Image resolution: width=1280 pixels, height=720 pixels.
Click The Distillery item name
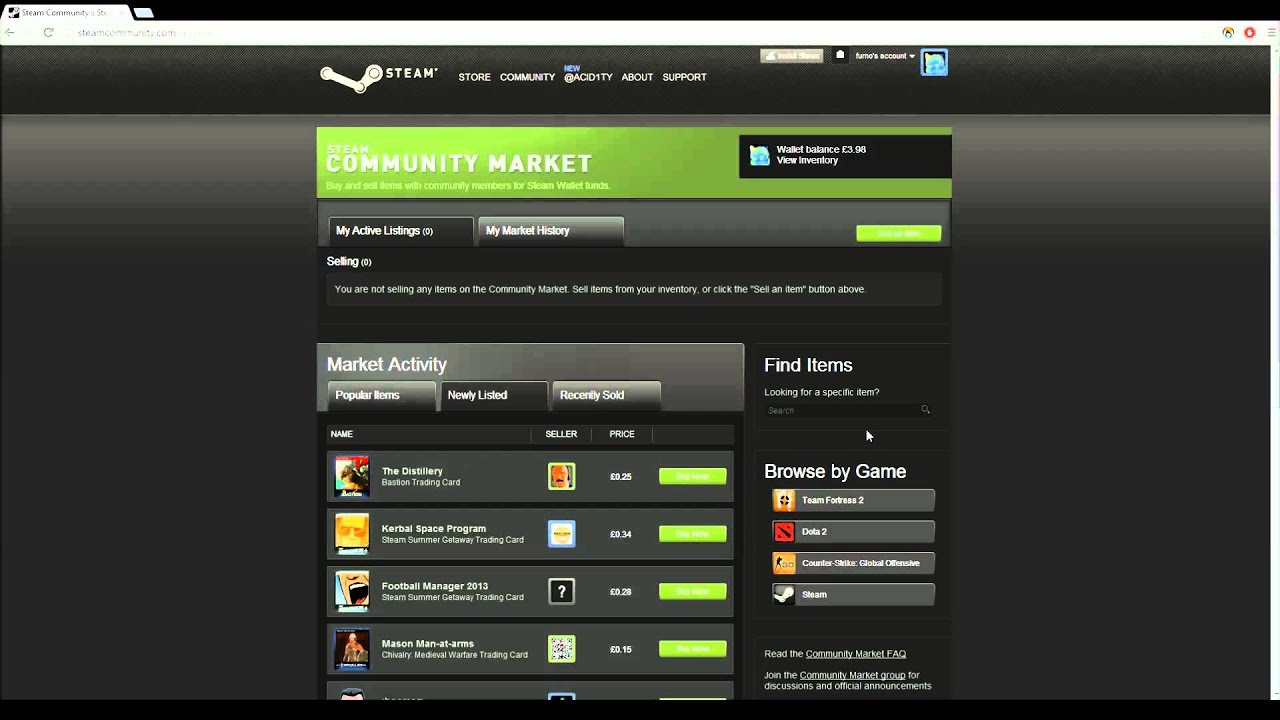click(x=412, y=471)
